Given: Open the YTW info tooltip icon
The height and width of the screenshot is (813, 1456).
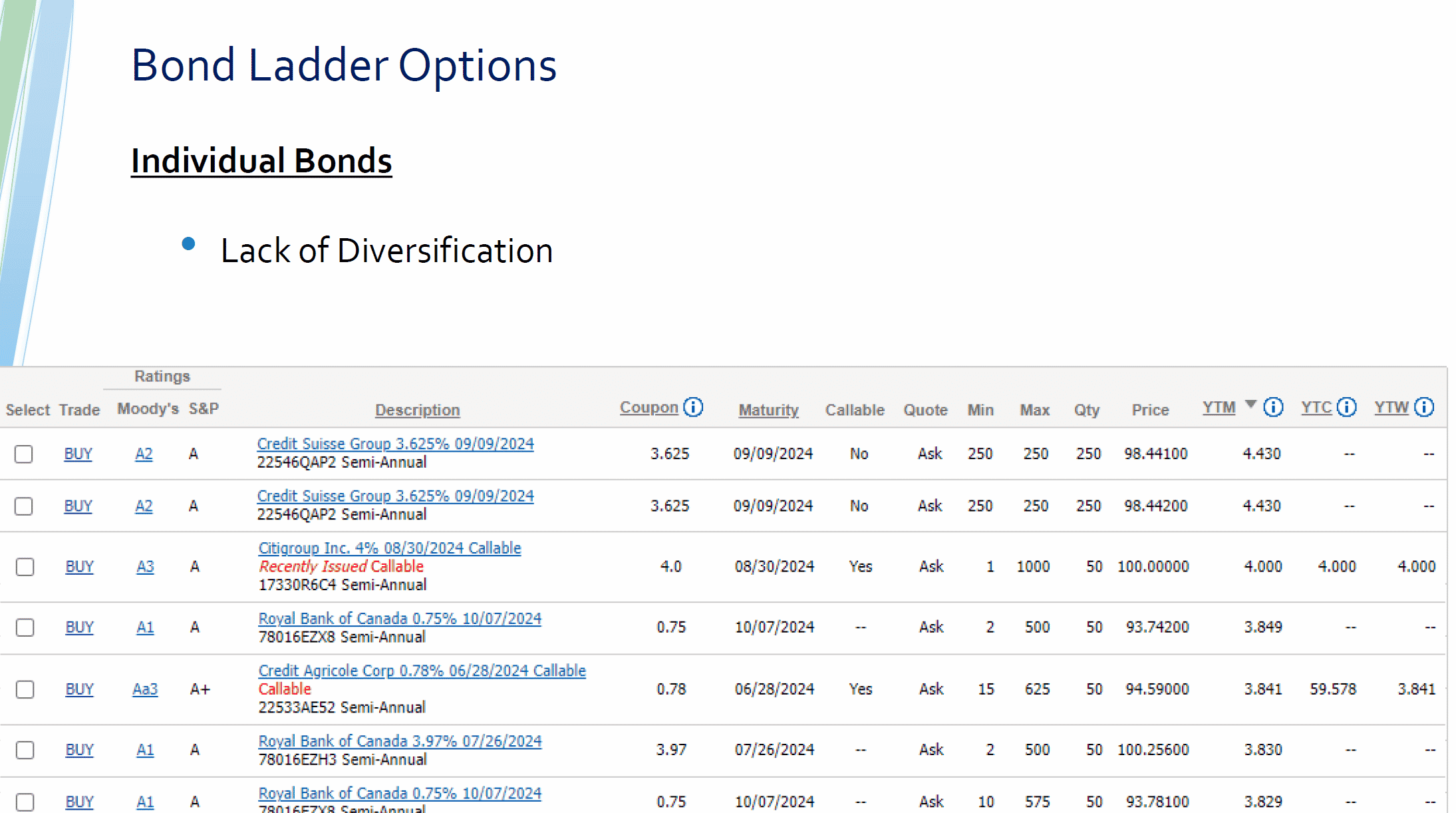Looking at the screenshot, I should coord(1426,407).
